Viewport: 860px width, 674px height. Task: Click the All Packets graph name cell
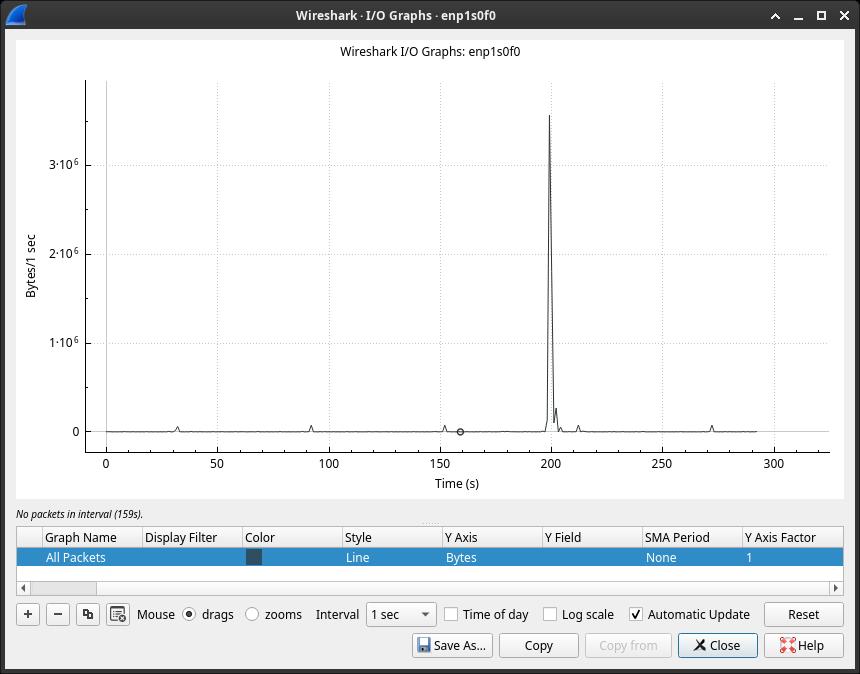[x=92, y=557]
